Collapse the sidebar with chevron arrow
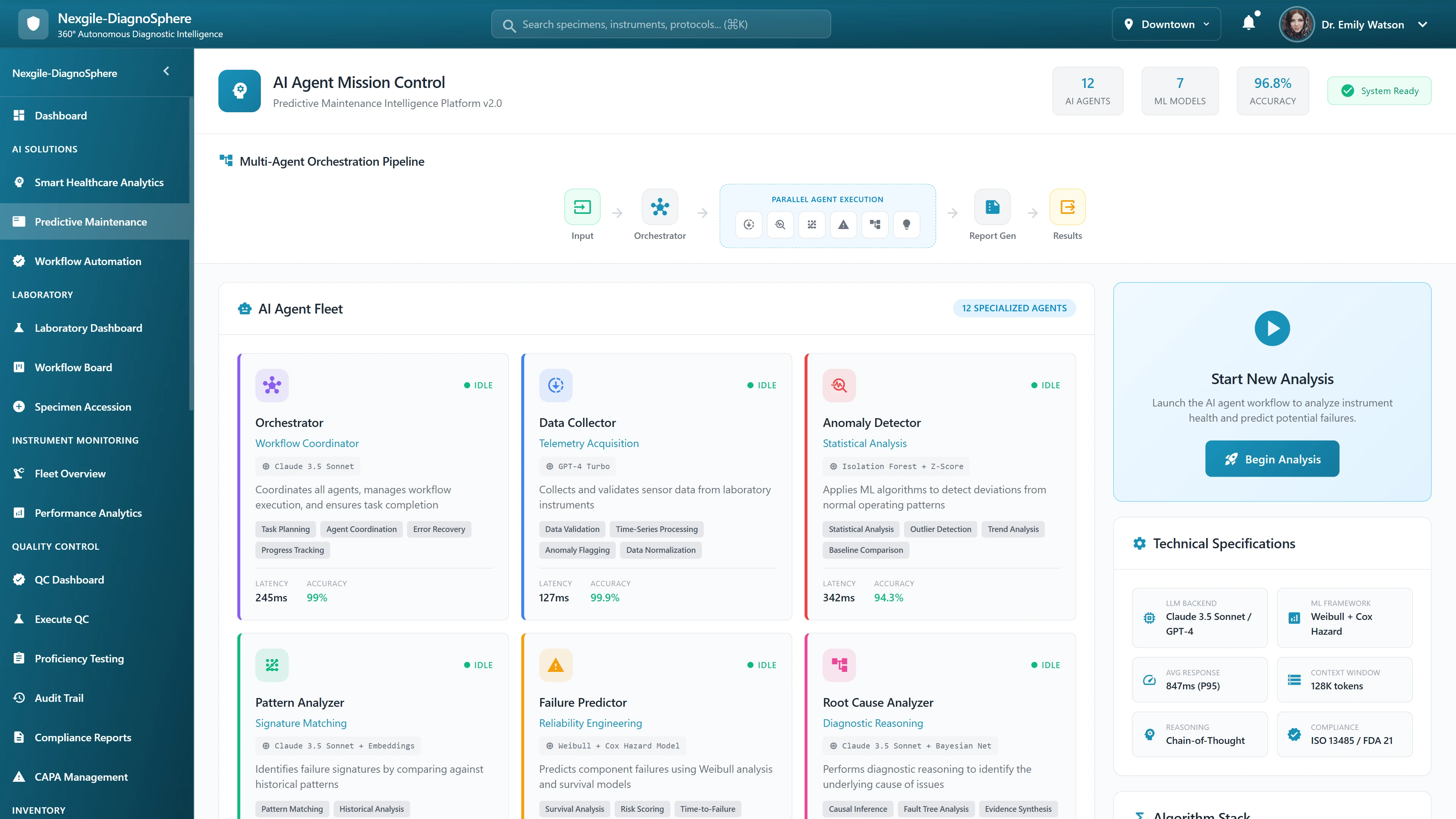The width and height of the screenshot is (1456, 819). click(166, 71)
